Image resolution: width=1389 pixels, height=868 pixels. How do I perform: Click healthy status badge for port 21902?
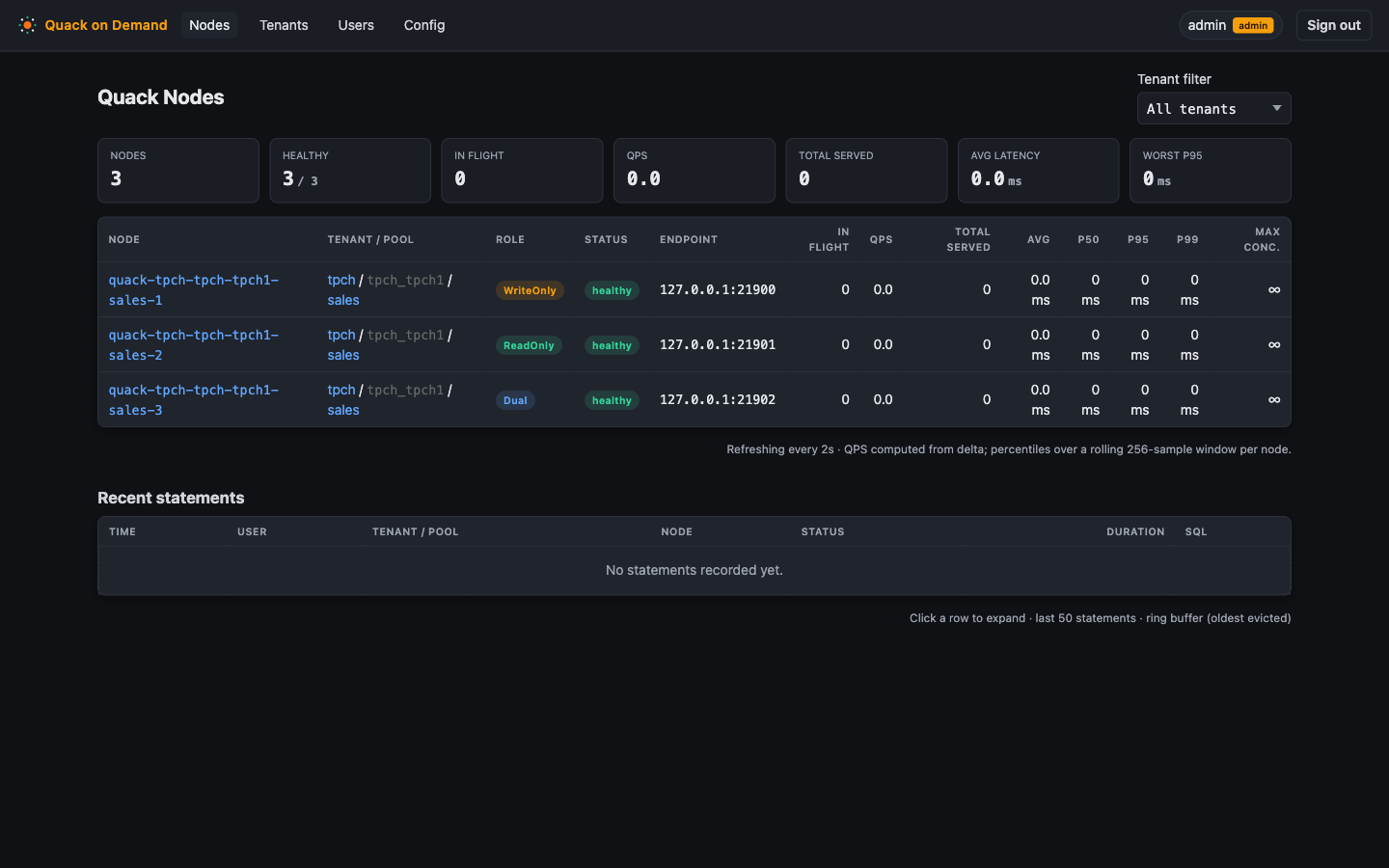[x=612, y=400]
